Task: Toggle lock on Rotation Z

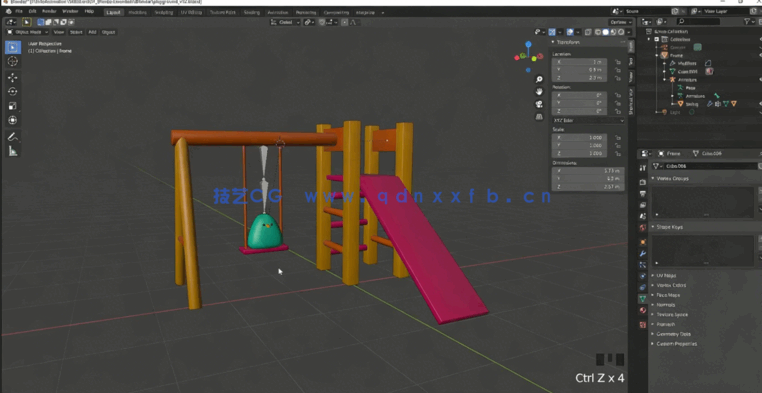Action: (618, 111)
